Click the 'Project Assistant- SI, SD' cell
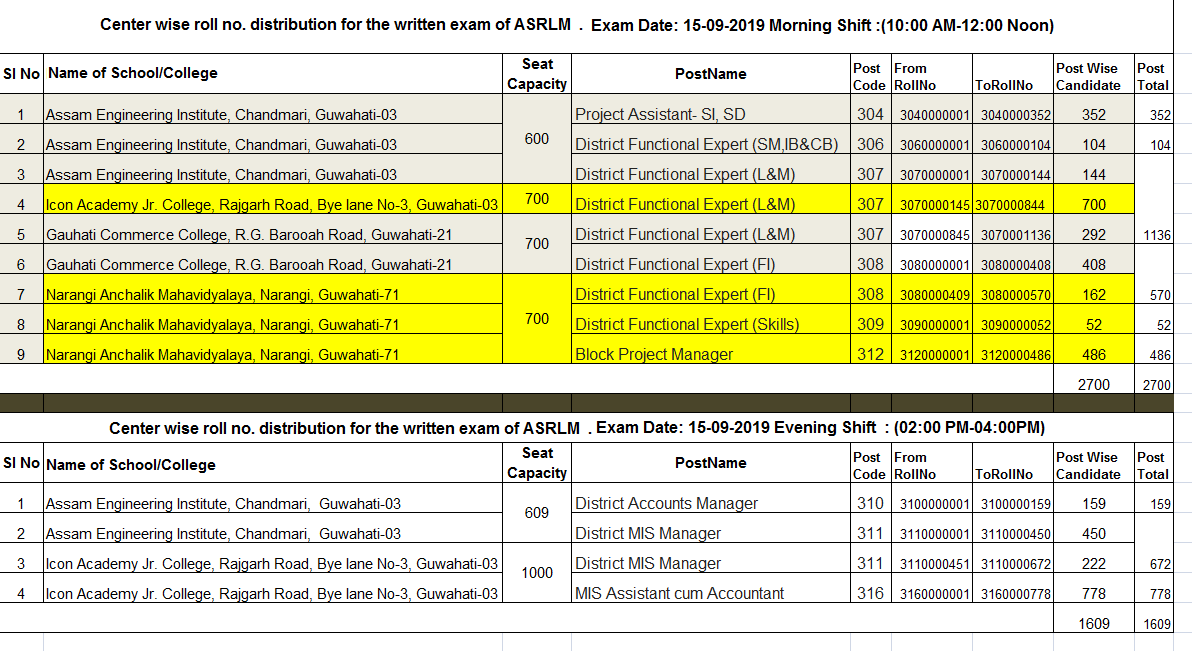This screenshot has width=1192, height=660. pyautogui.click(x=711, y=109)
